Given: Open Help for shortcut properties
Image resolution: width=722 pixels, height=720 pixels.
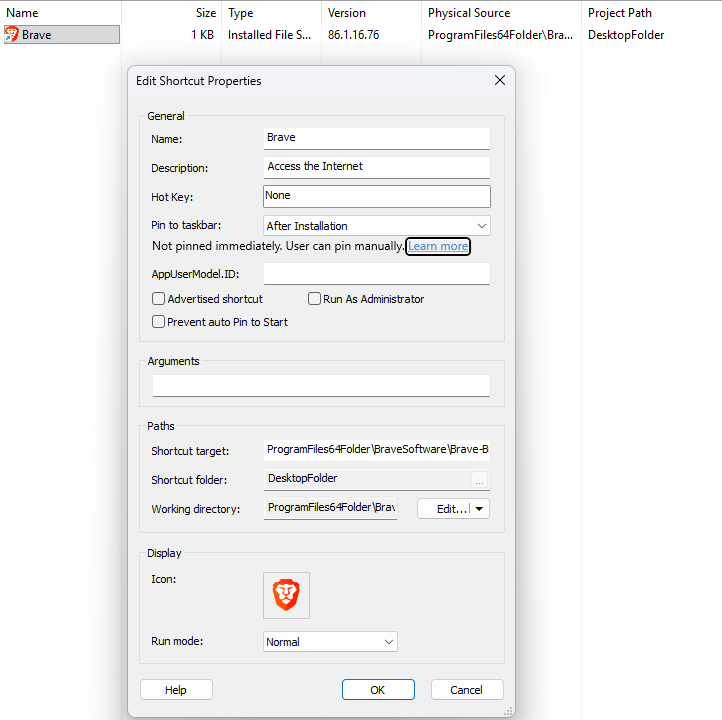Looking at the screenshot, I should (x=176, y=690).
